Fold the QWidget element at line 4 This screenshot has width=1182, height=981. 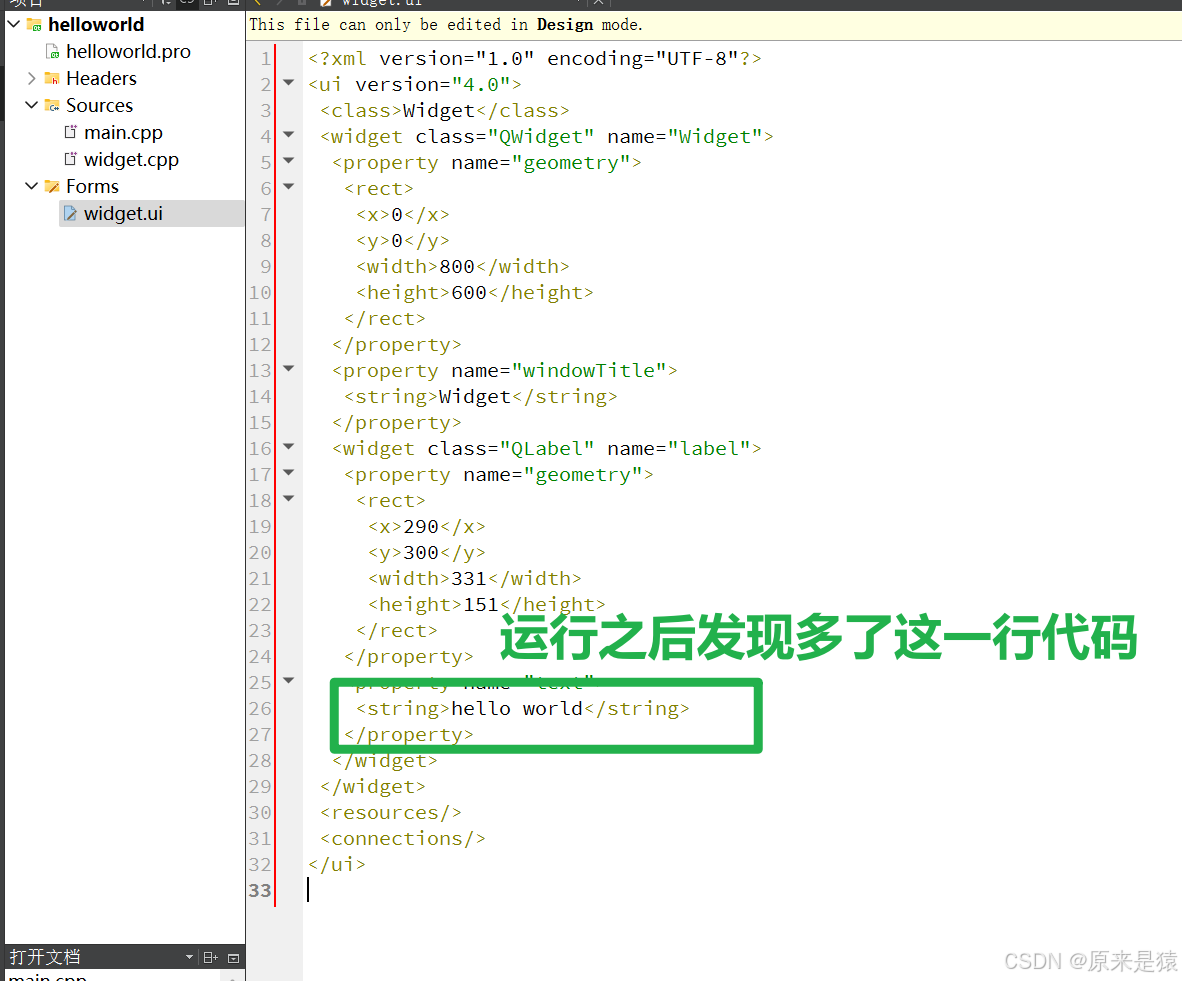point(289,134)
